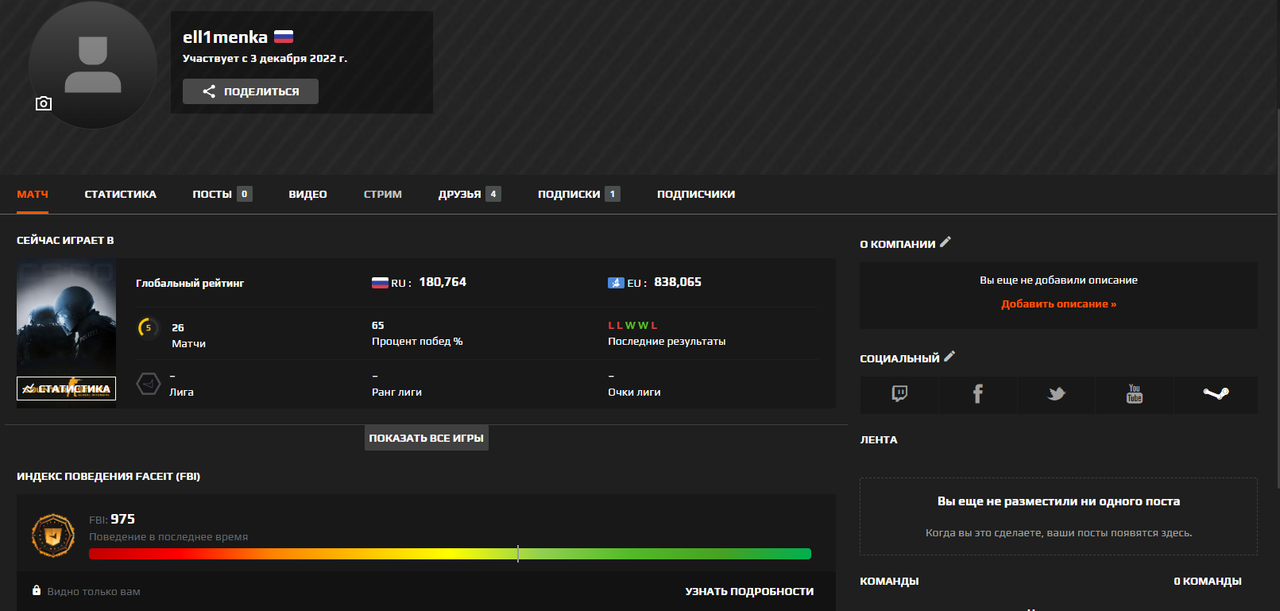Image resolution: width=1280 pixels, height=611 pixels.
Task: Open the МАТЧ tab
Action: click(33, 194)
